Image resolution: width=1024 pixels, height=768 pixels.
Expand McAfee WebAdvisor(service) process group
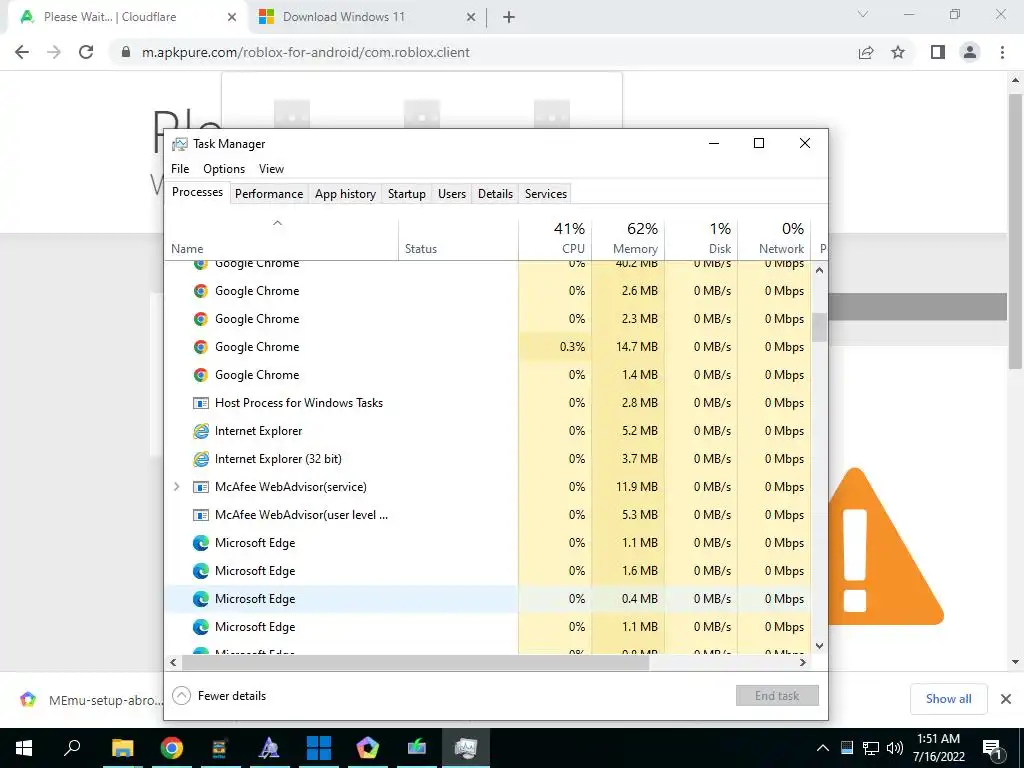coord(176,487)
